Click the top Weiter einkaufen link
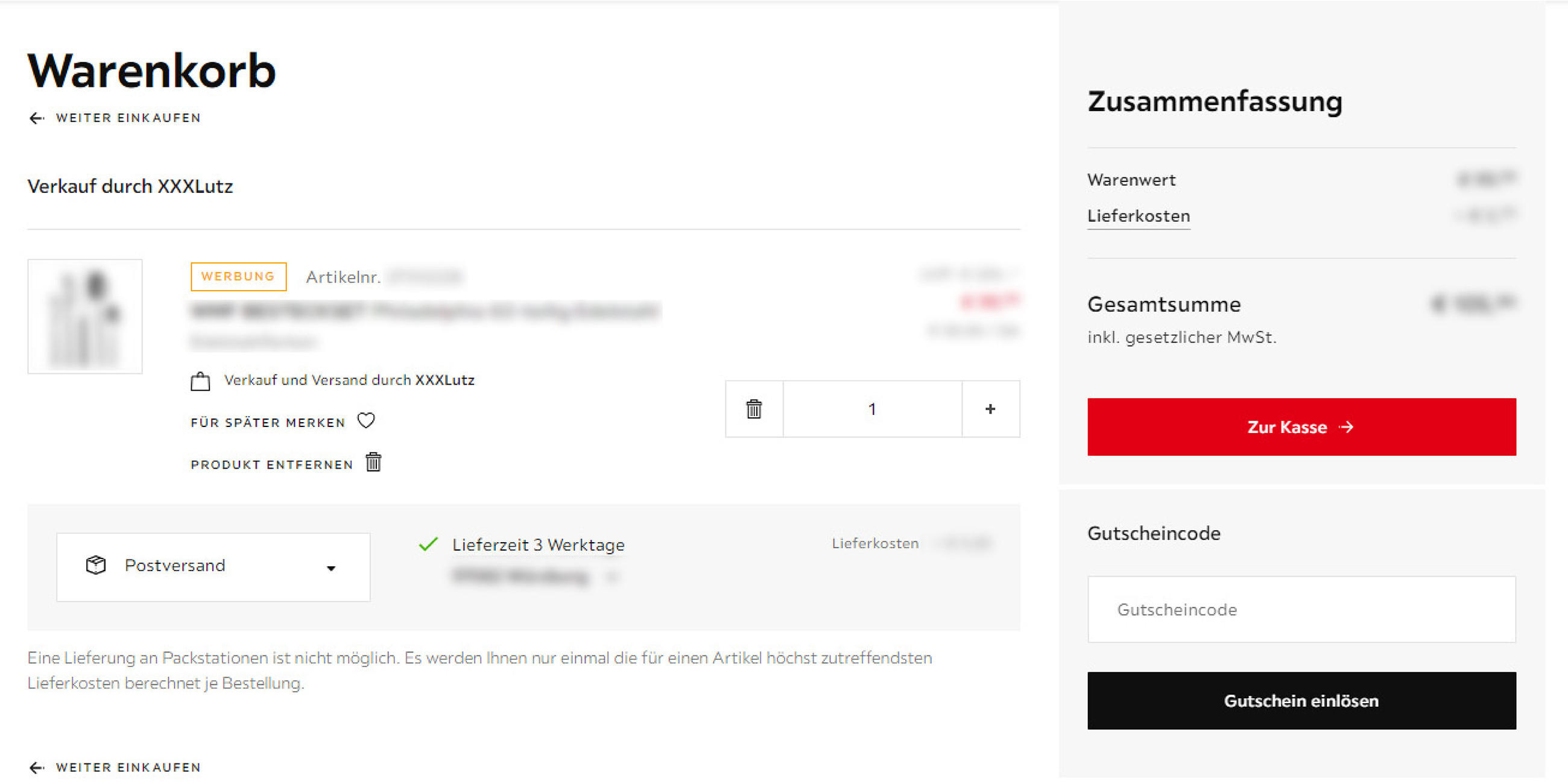The width and height of the screenshot is (1568, 784). pyautogui.click(x=128, y=118)
